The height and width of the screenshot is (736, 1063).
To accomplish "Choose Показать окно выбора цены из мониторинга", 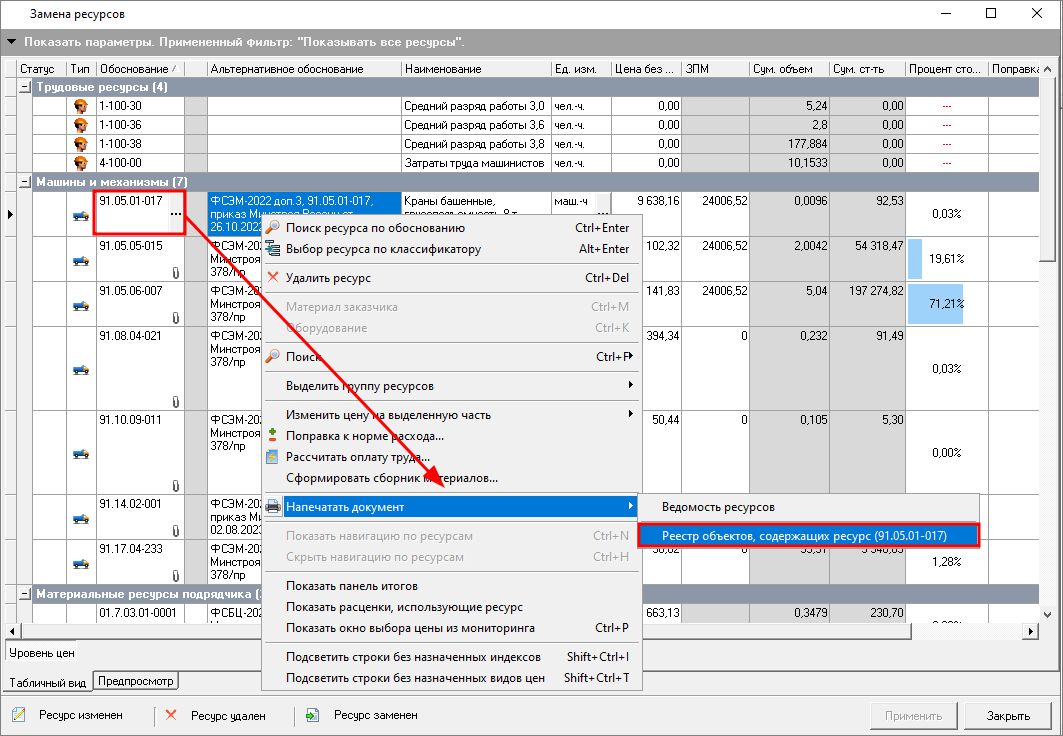I will 452,628.
